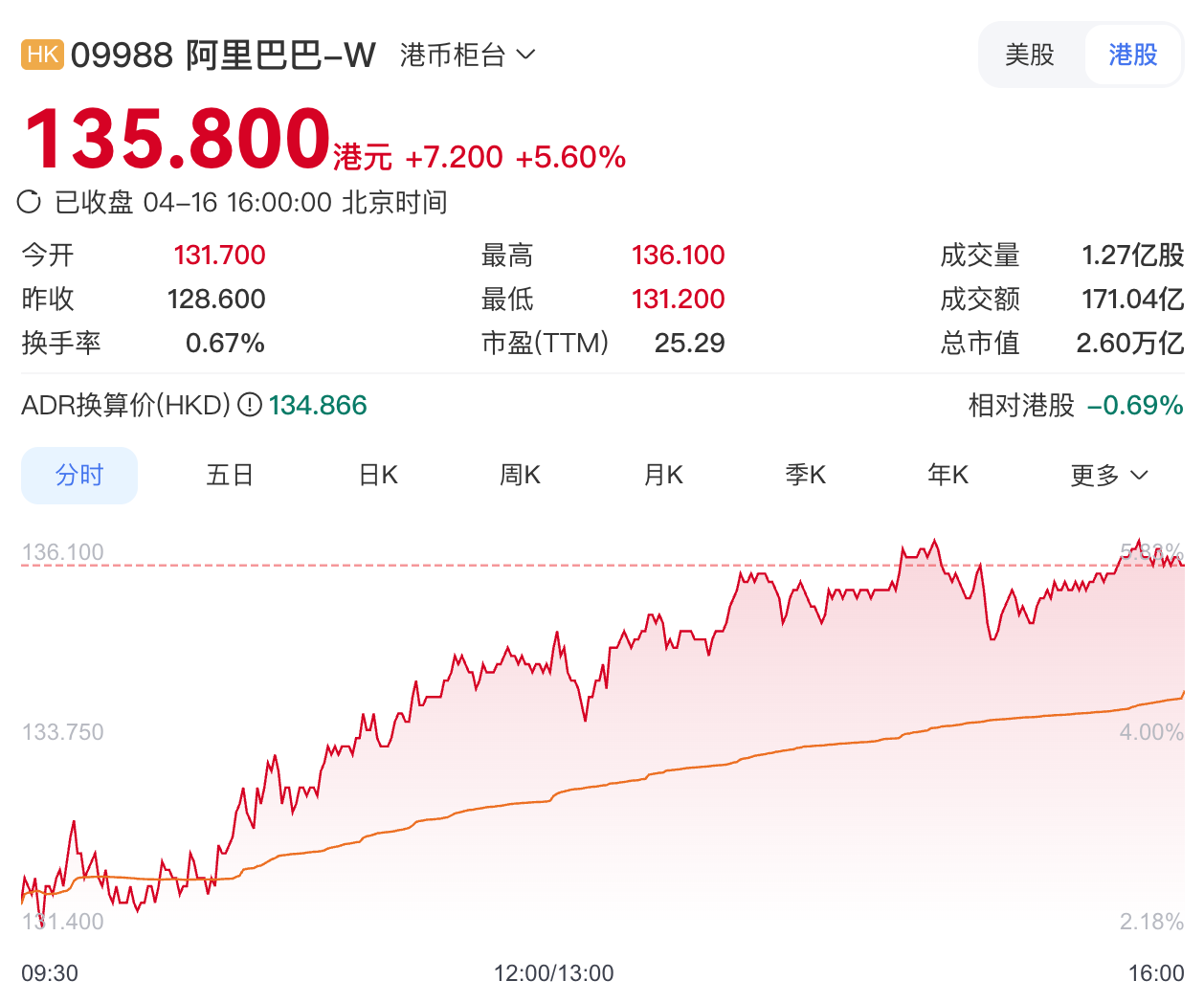Select the 周K chart tab
Image resolution: width=1204 pixels, height=1003 pixels.
521,475
